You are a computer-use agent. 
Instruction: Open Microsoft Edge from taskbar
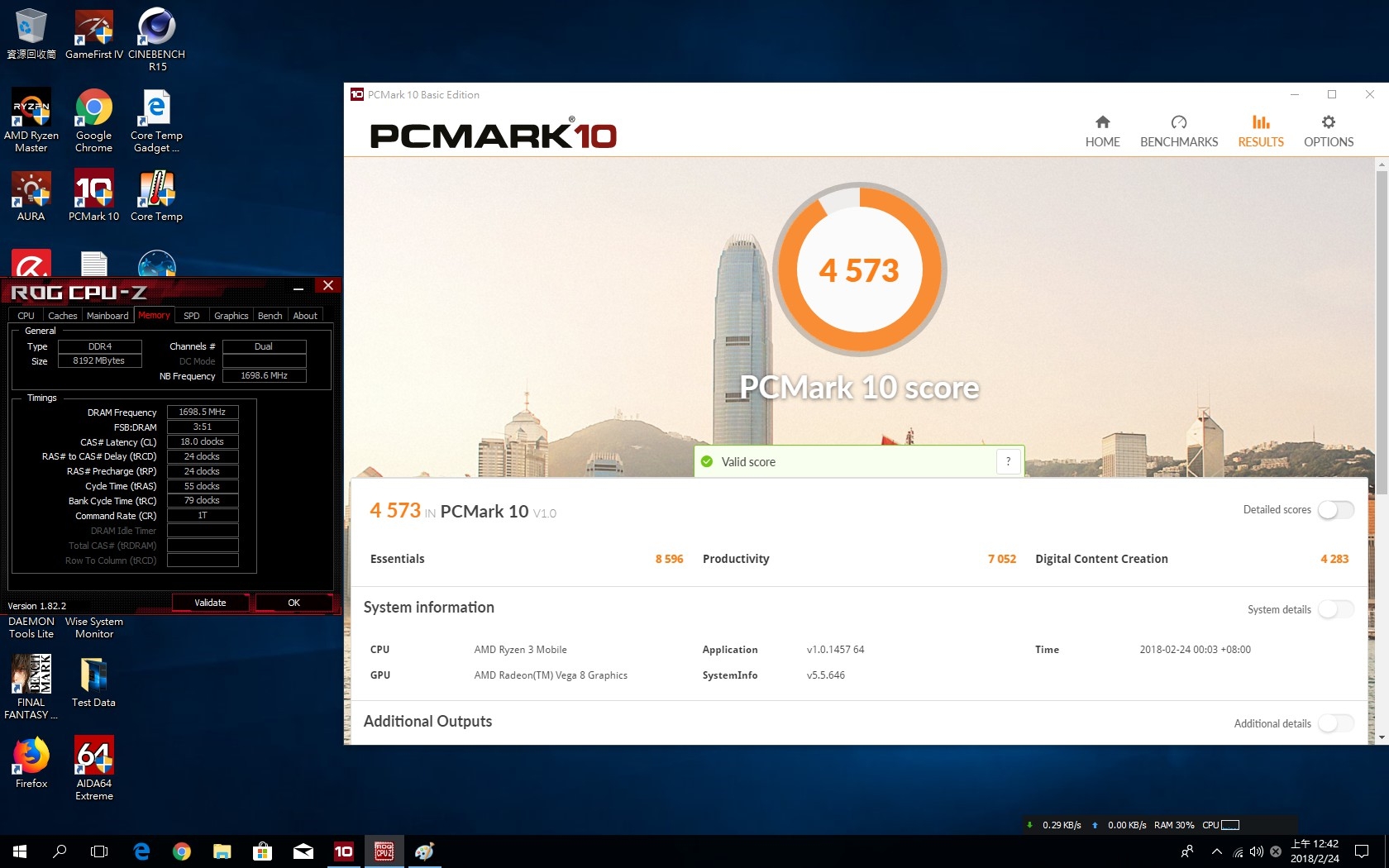click(x=141, y=851)
